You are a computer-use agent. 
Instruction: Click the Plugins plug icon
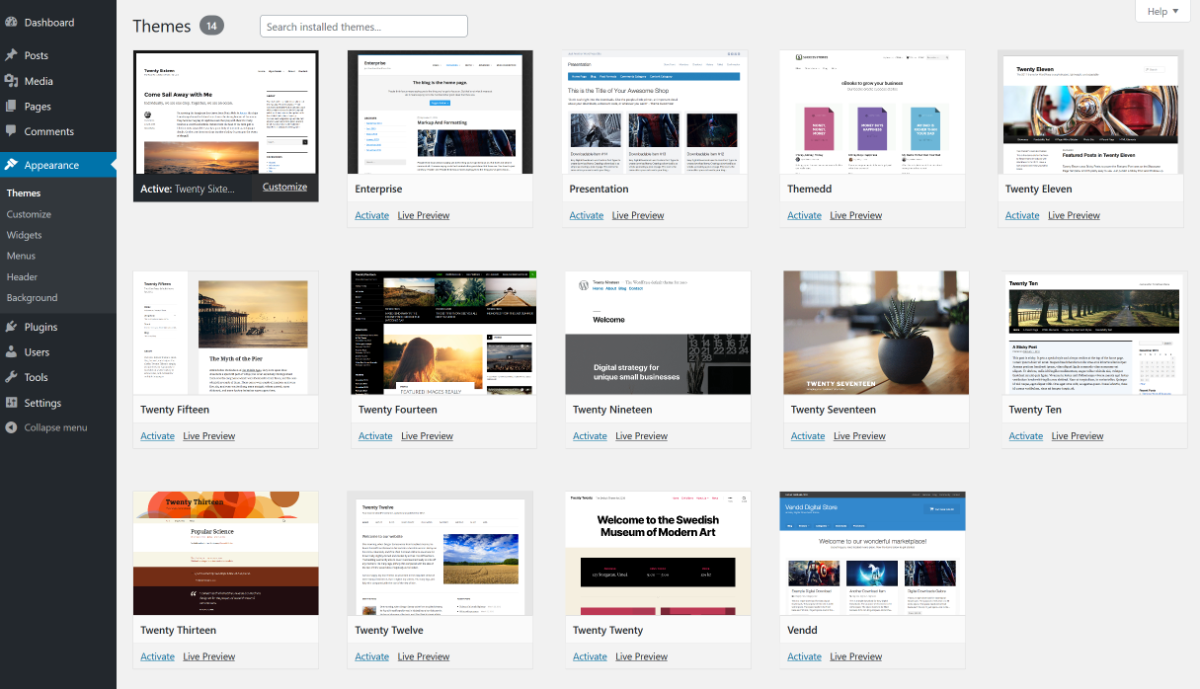(x=11, y=327)
